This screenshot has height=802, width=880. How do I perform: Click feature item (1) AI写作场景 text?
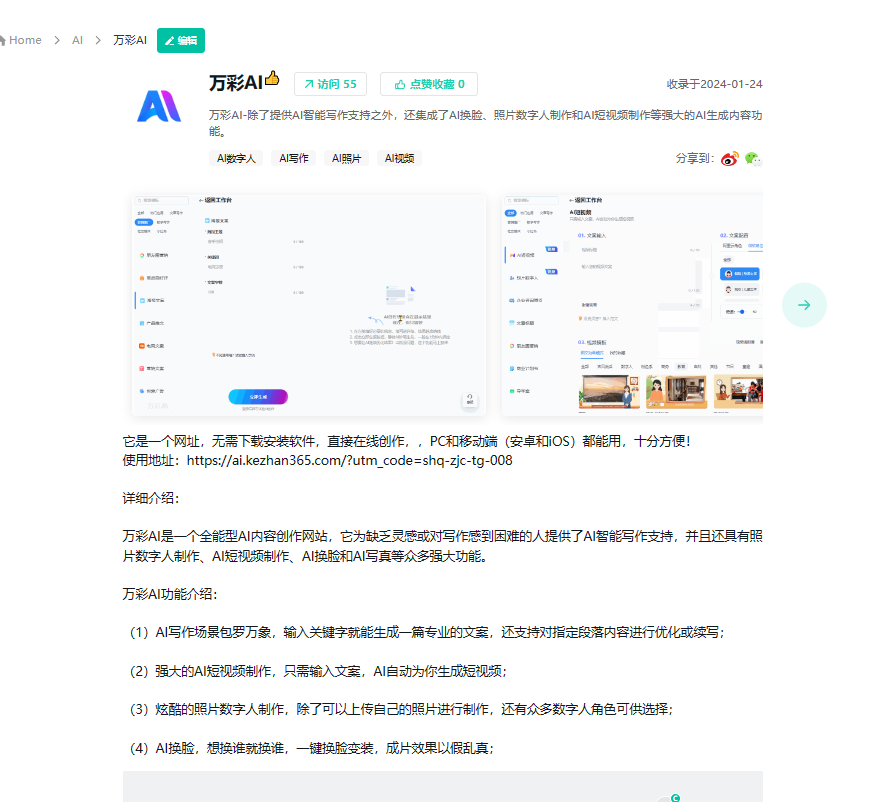click(x=428, y=633)
